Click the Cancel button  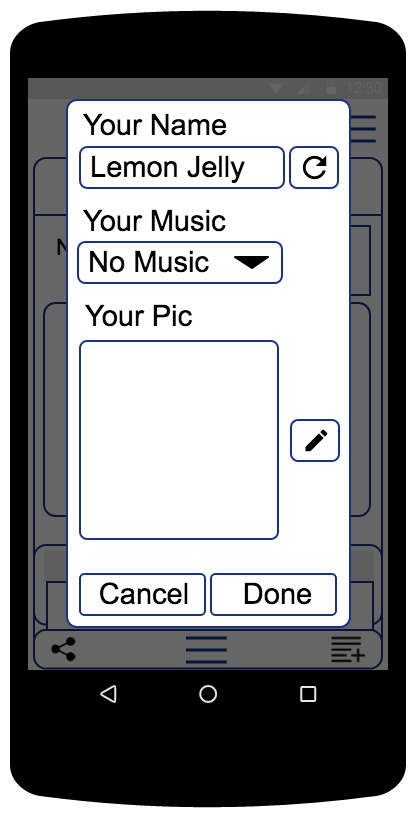[x=142, y=594]
